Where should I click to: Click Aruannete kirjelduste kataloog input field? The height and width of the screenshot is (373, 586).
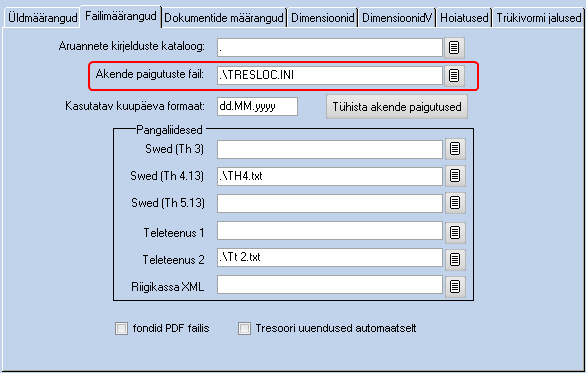point(330,47)
